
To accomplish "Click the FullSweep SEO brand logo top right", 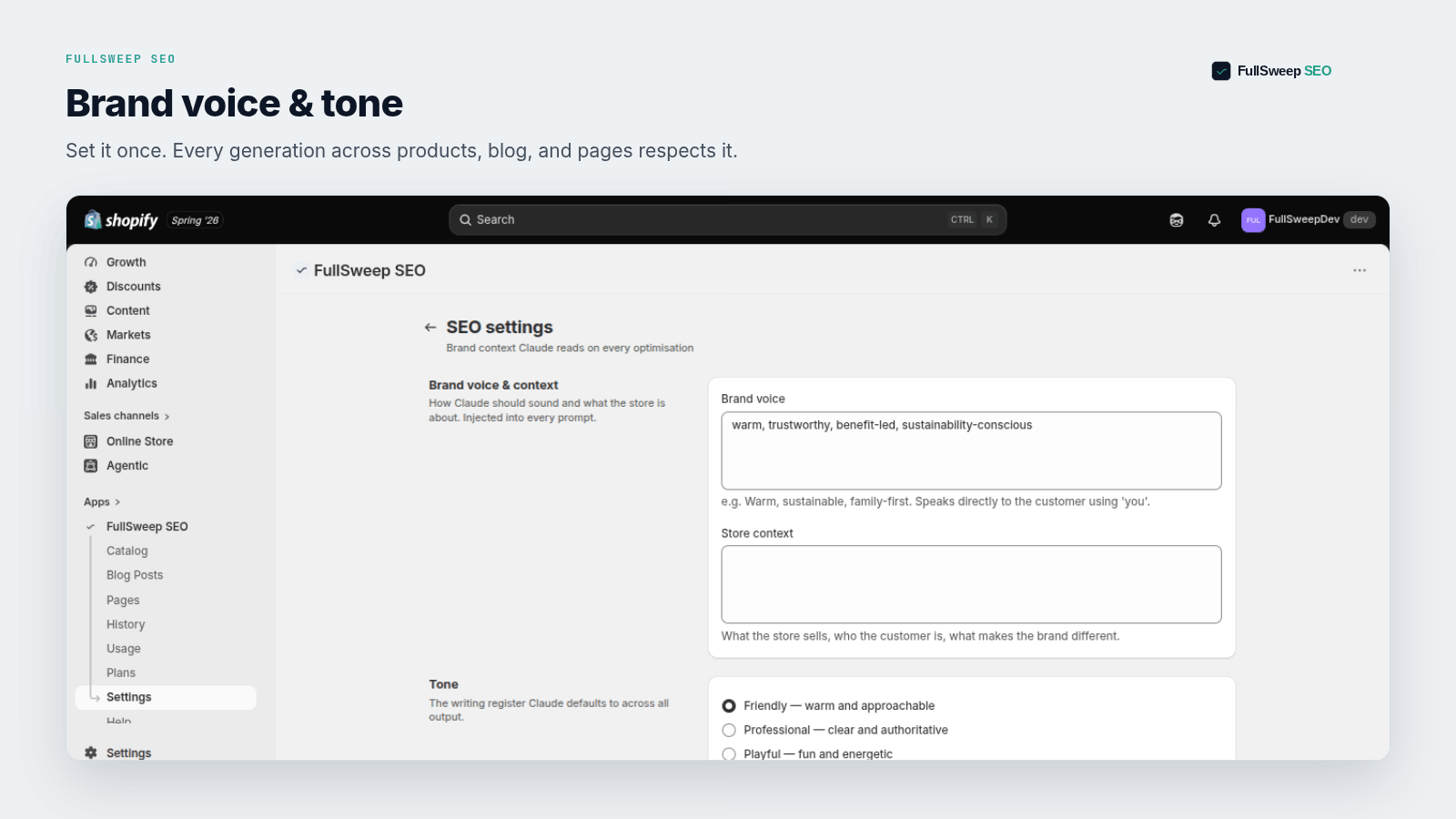I will click(x=1271, y=71).
